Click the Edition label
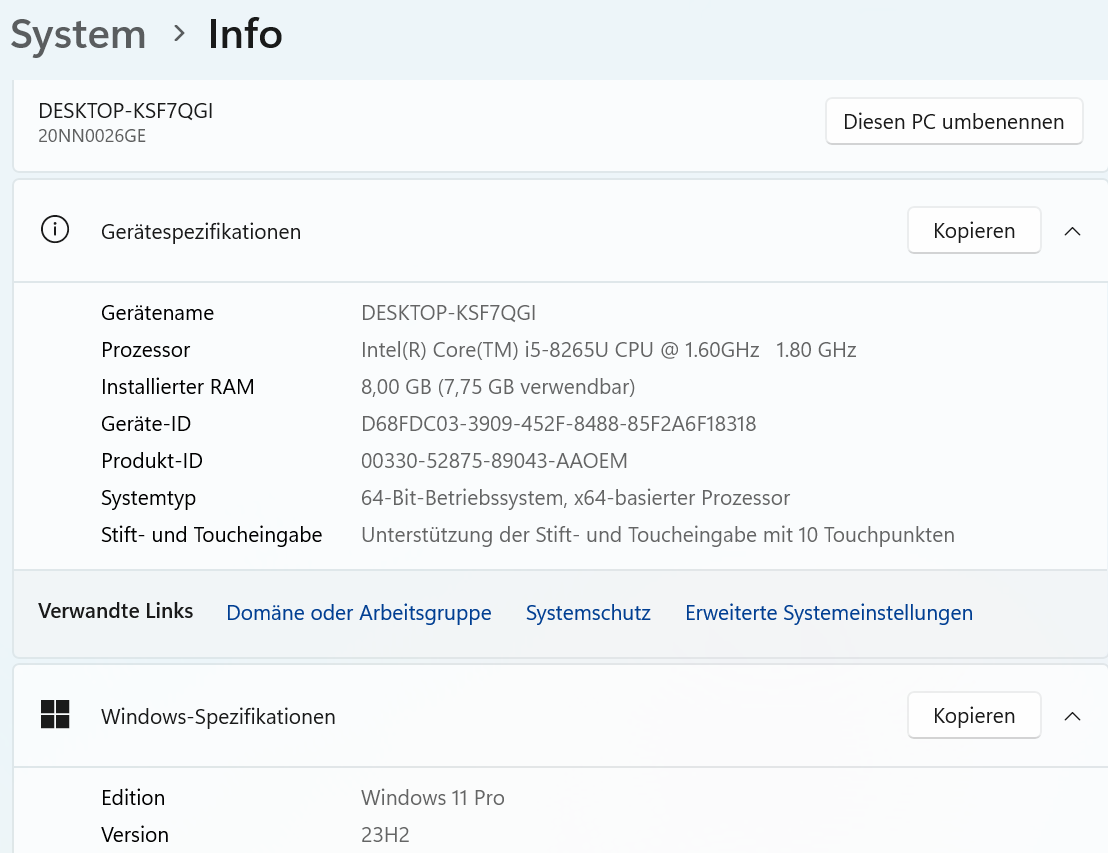This screenshot has height=853, width=1108. [133, 798]
